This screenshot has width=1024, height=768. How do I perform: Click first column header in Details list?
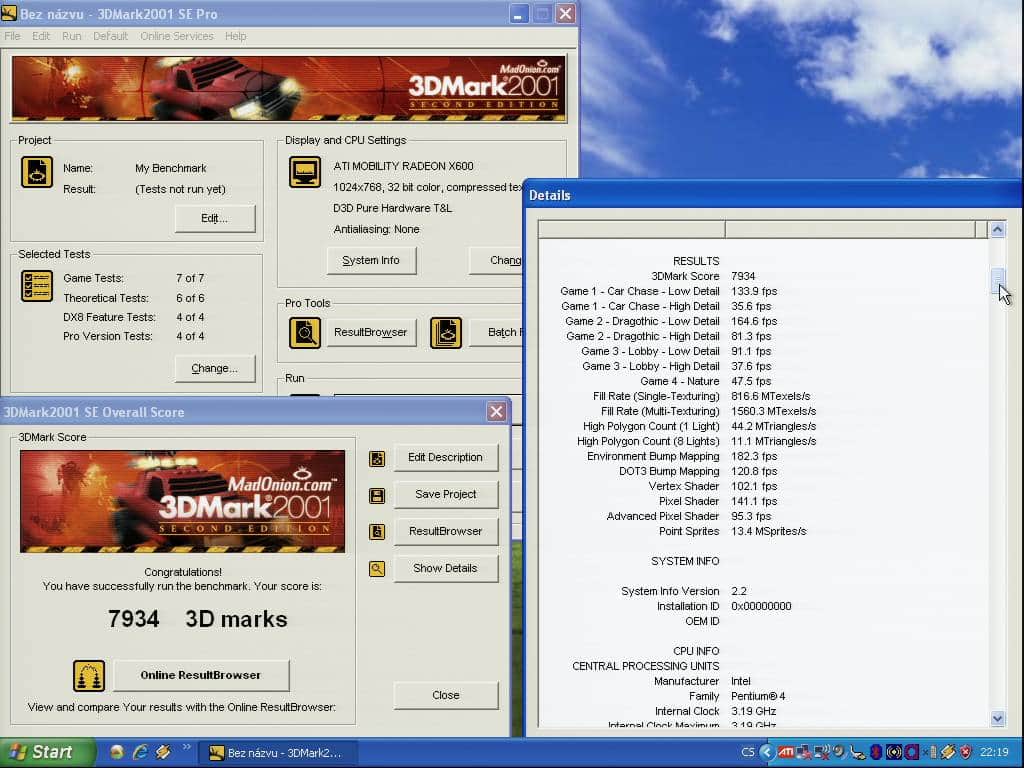632,229
